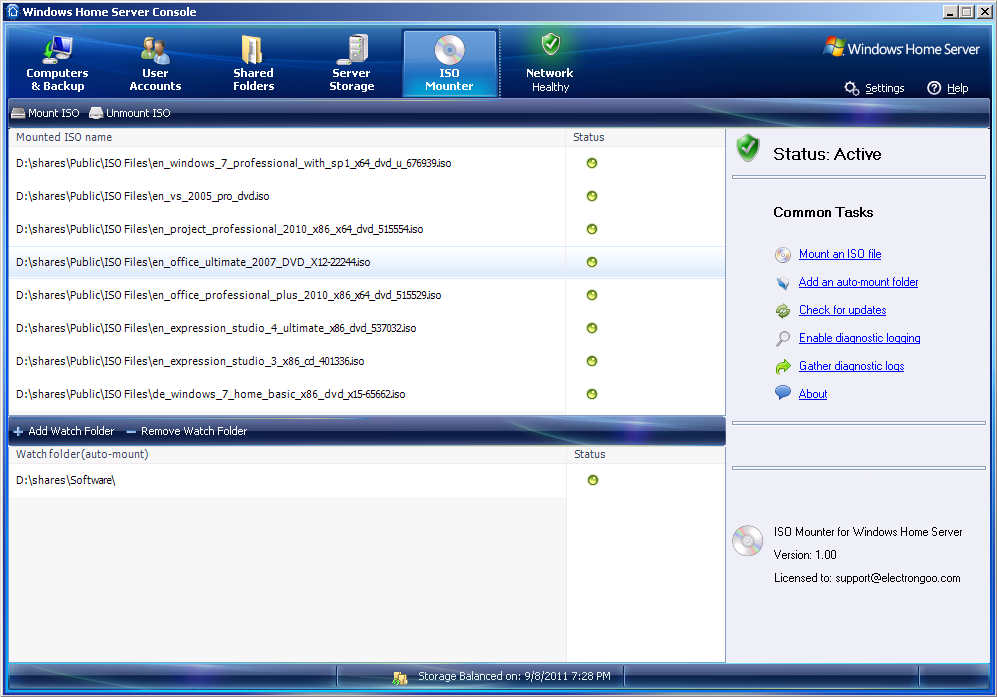
Task: Click the Licensed to support@electrongoo.com text
Action: [867, 578]
